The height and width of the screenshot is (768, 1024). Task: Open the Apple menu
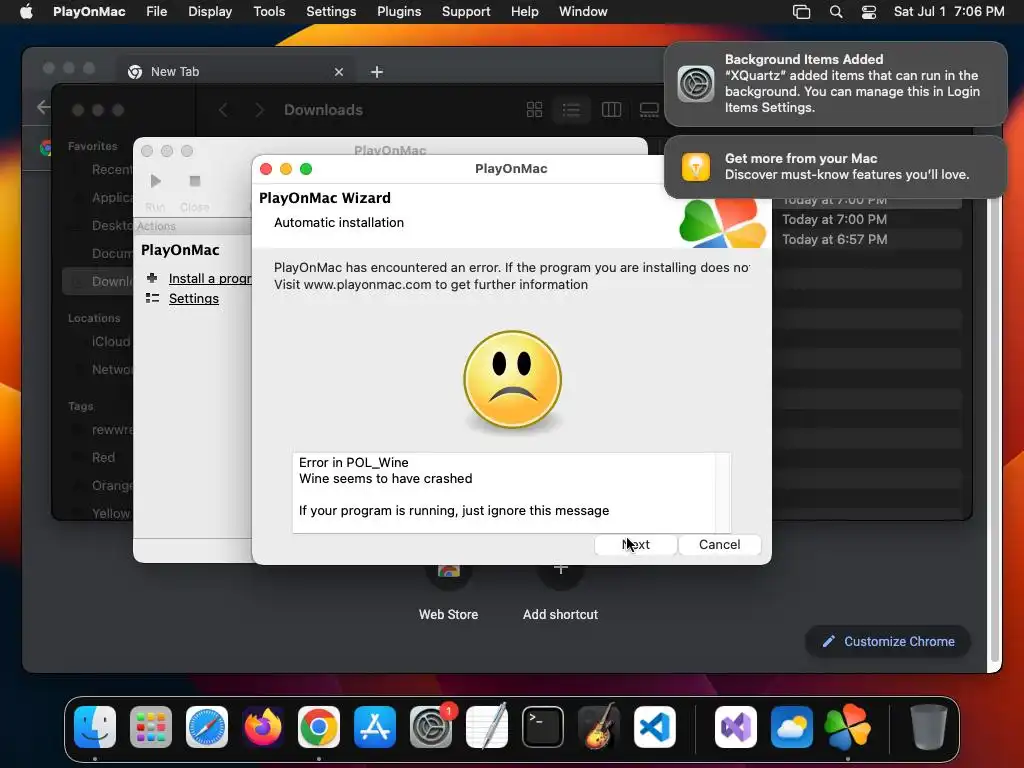(x=26, y=12)
